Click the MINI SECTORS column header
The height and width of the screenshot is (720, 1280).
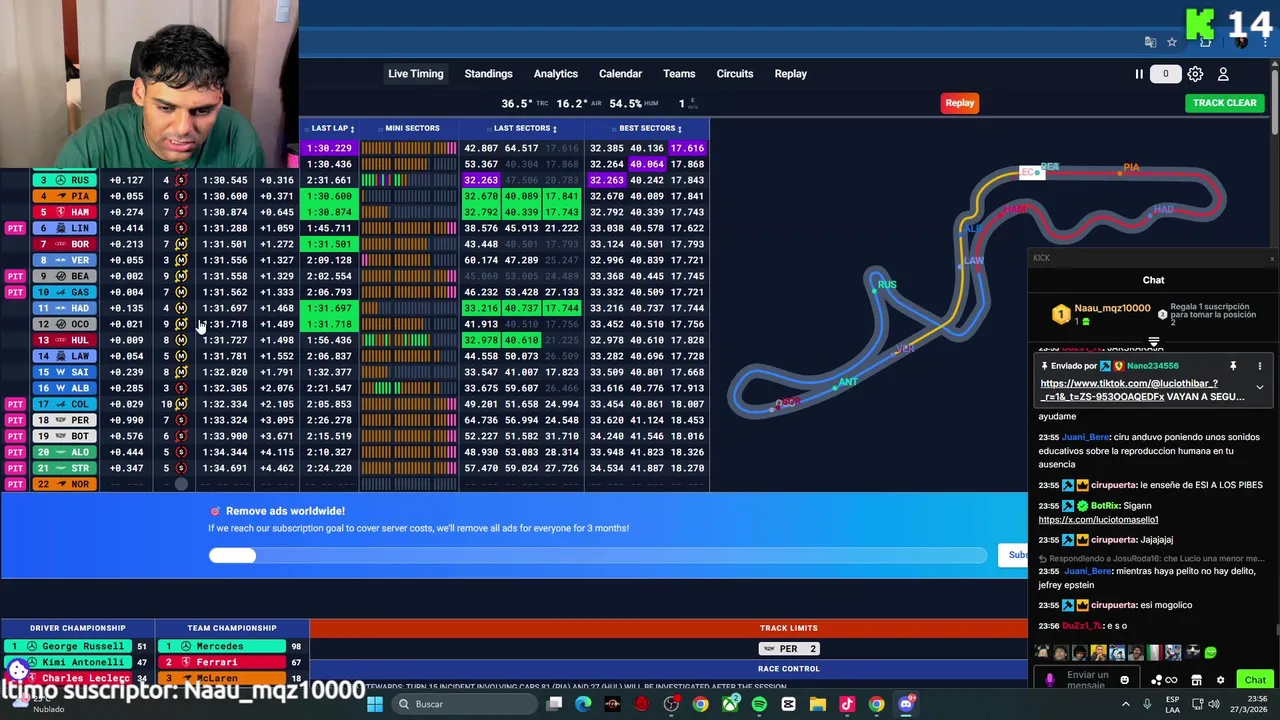pyautogui.click(x=412, y=128)
